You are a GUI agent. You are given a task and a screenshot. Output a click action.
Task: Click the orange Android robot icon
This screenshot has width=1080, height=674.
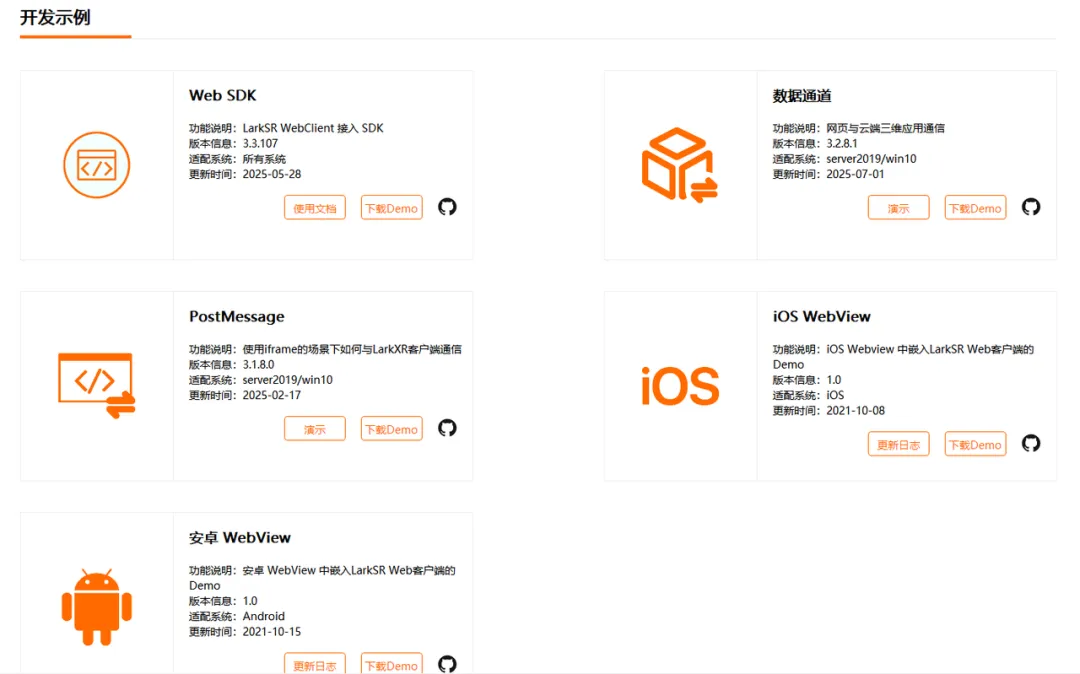coord(96,607)
